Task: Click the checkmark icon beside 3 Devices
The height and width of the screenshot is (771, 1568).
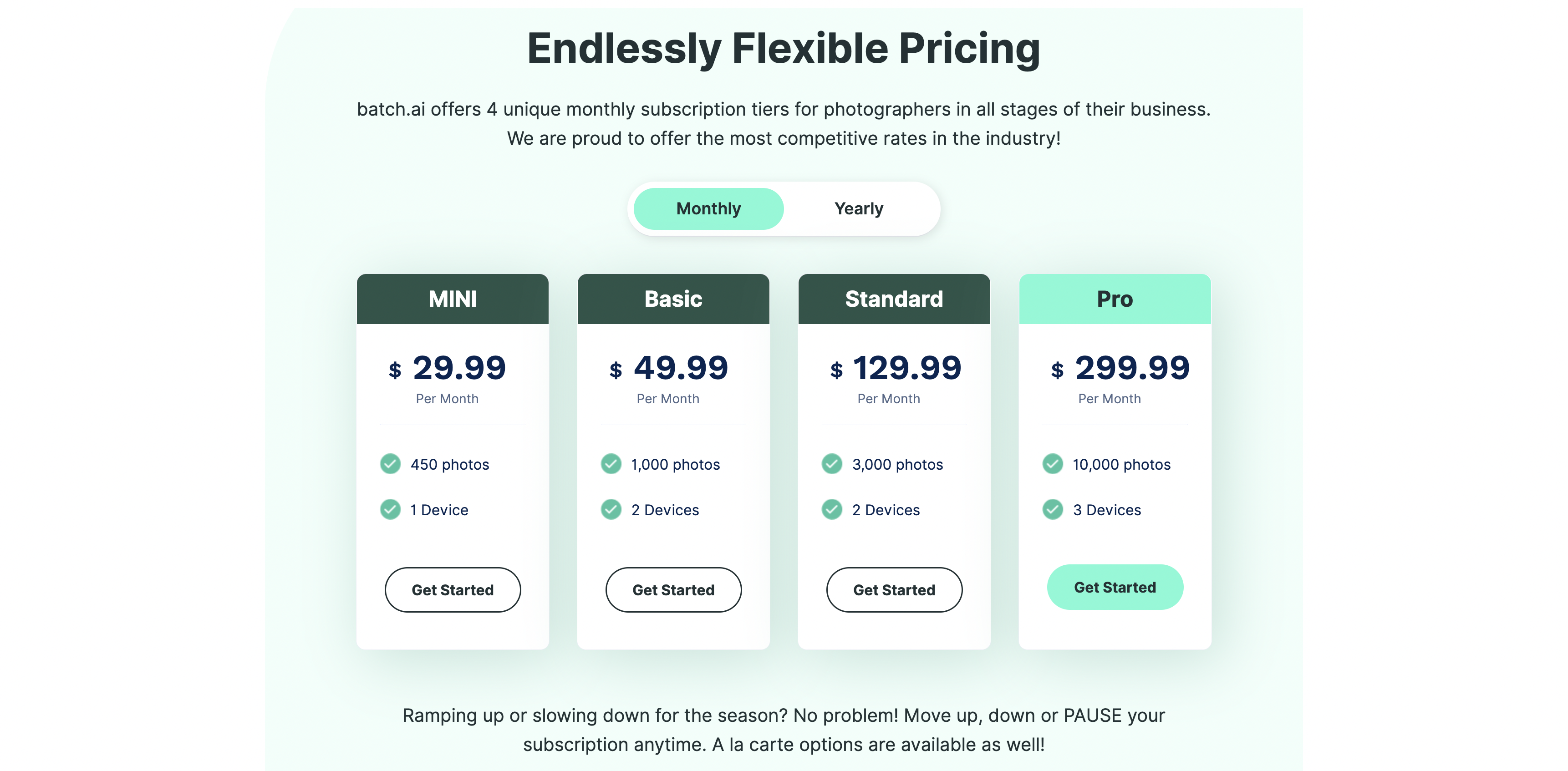Action: tap(1053, 509)
